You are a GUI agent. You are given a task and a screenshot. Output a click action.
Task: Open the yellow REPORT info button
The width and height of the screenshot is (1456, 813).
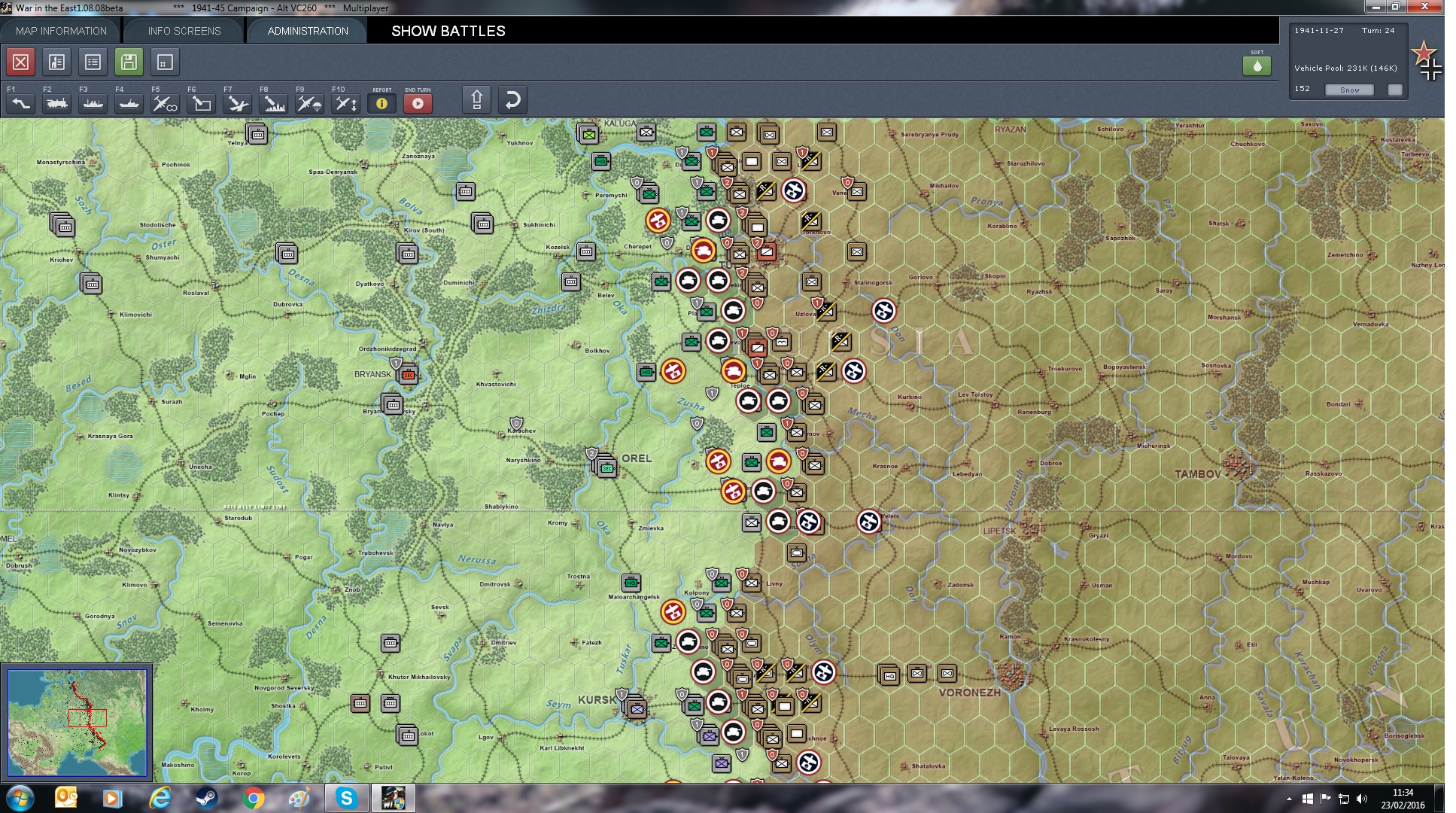coord(381,103)
